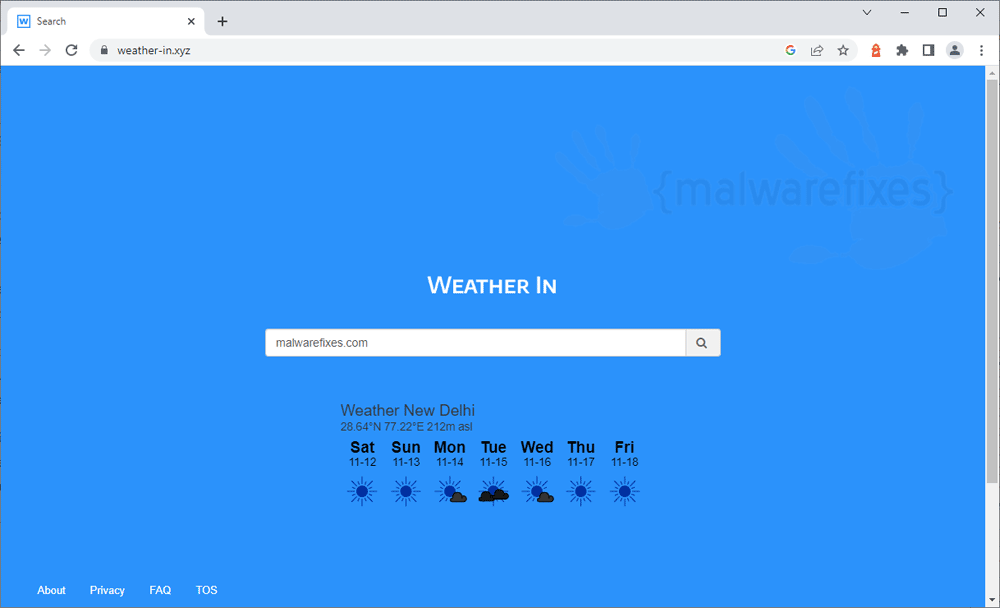
Task: Open the red extension icon
Action: click(876, 50)
